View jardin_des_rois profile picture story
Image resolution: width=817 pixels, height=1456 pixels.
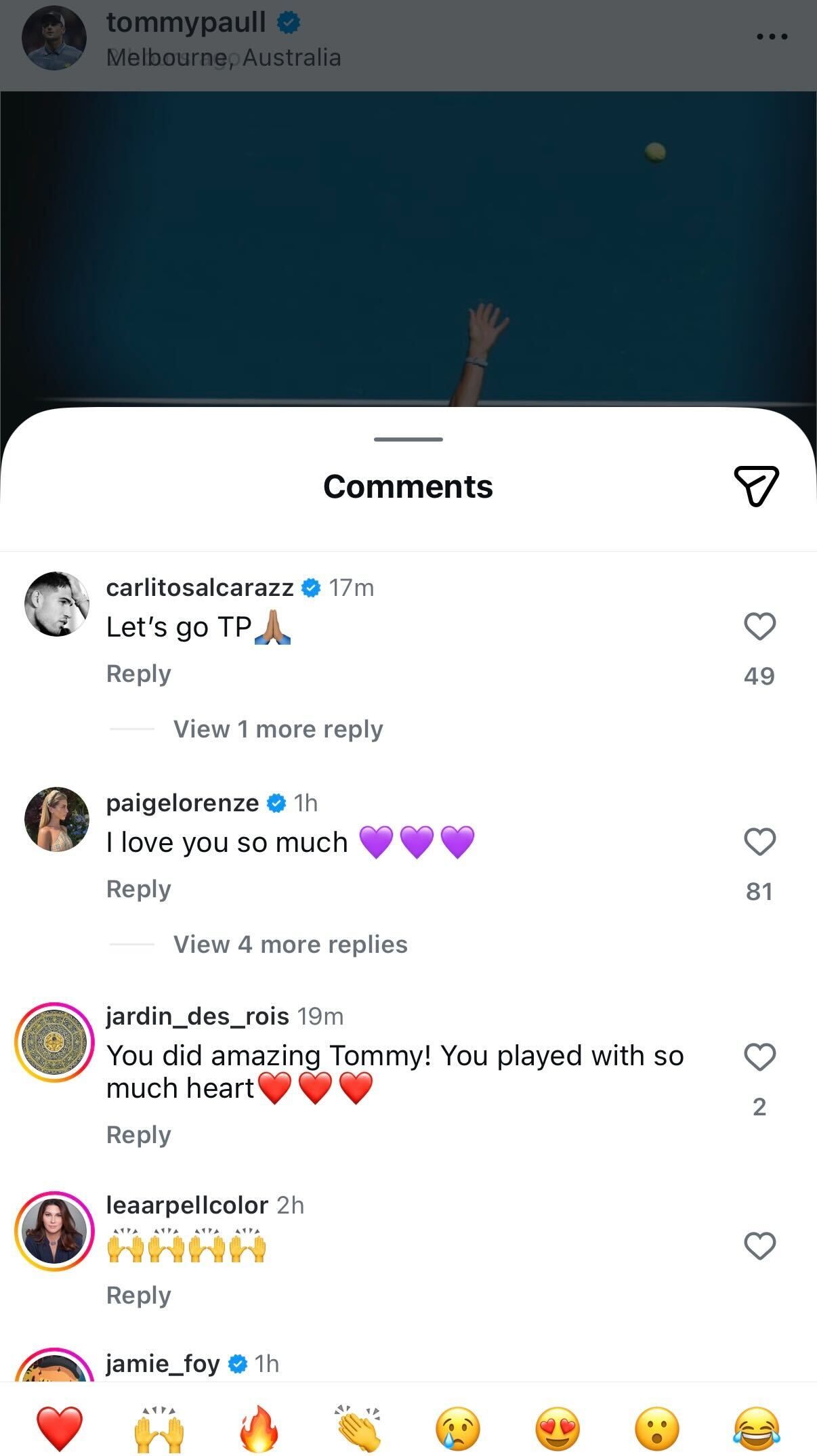click(55, 1042)
